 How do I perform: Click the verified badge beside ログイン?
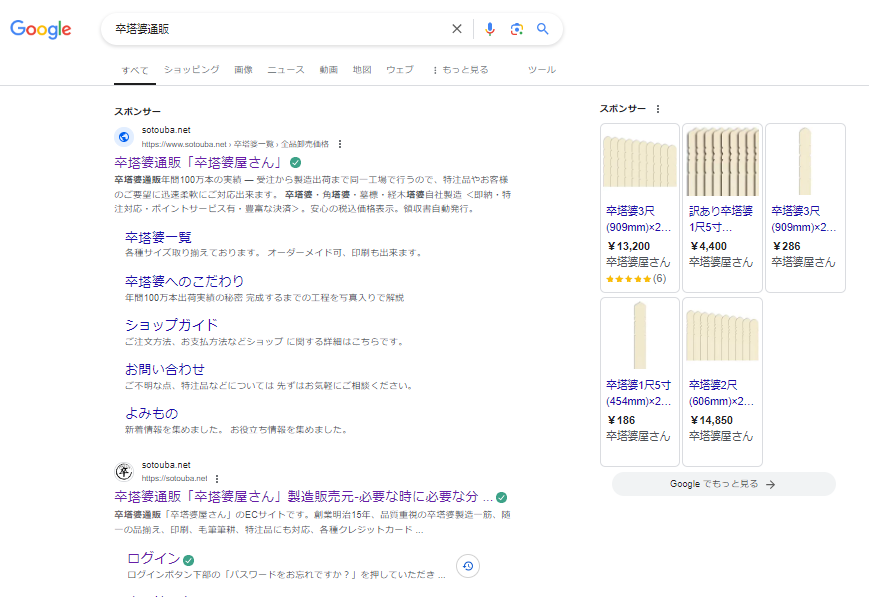click(x=188, y=560)
